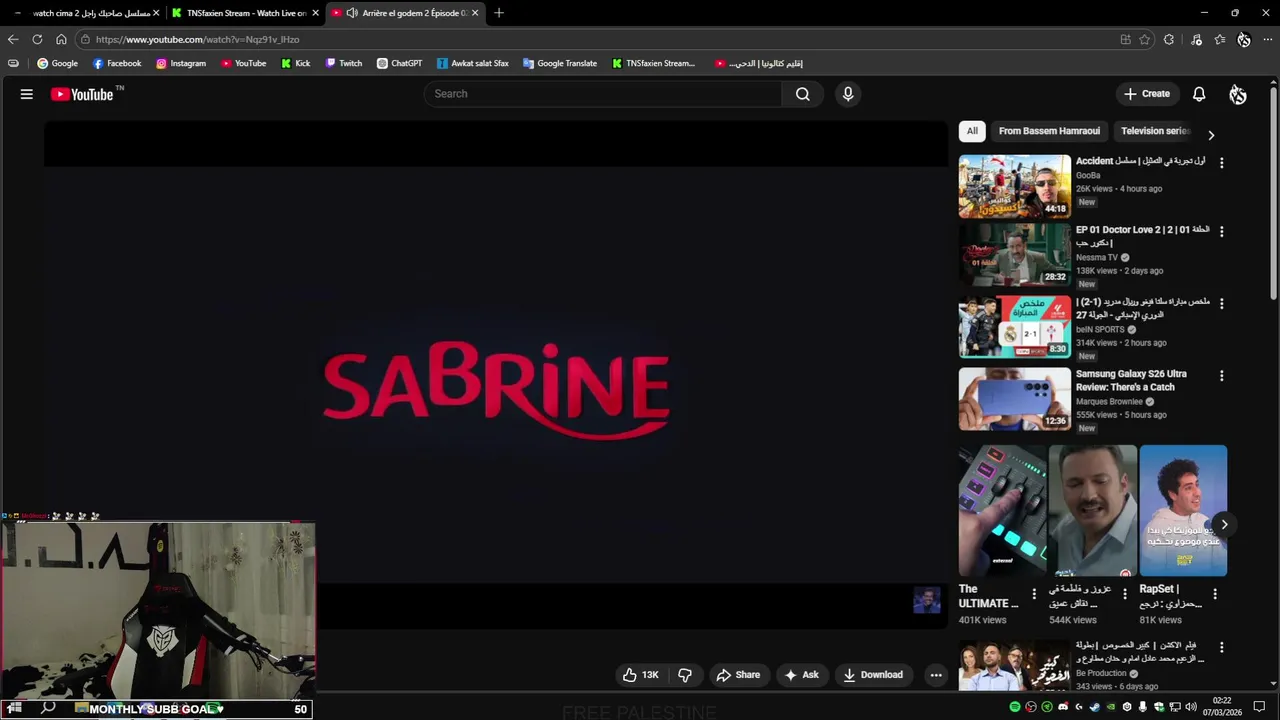Image resolution: width=1280 pixels, height=720 pixels.
Task: Open browser settings and more ellipsis
Action: [x=1268, y=39]
